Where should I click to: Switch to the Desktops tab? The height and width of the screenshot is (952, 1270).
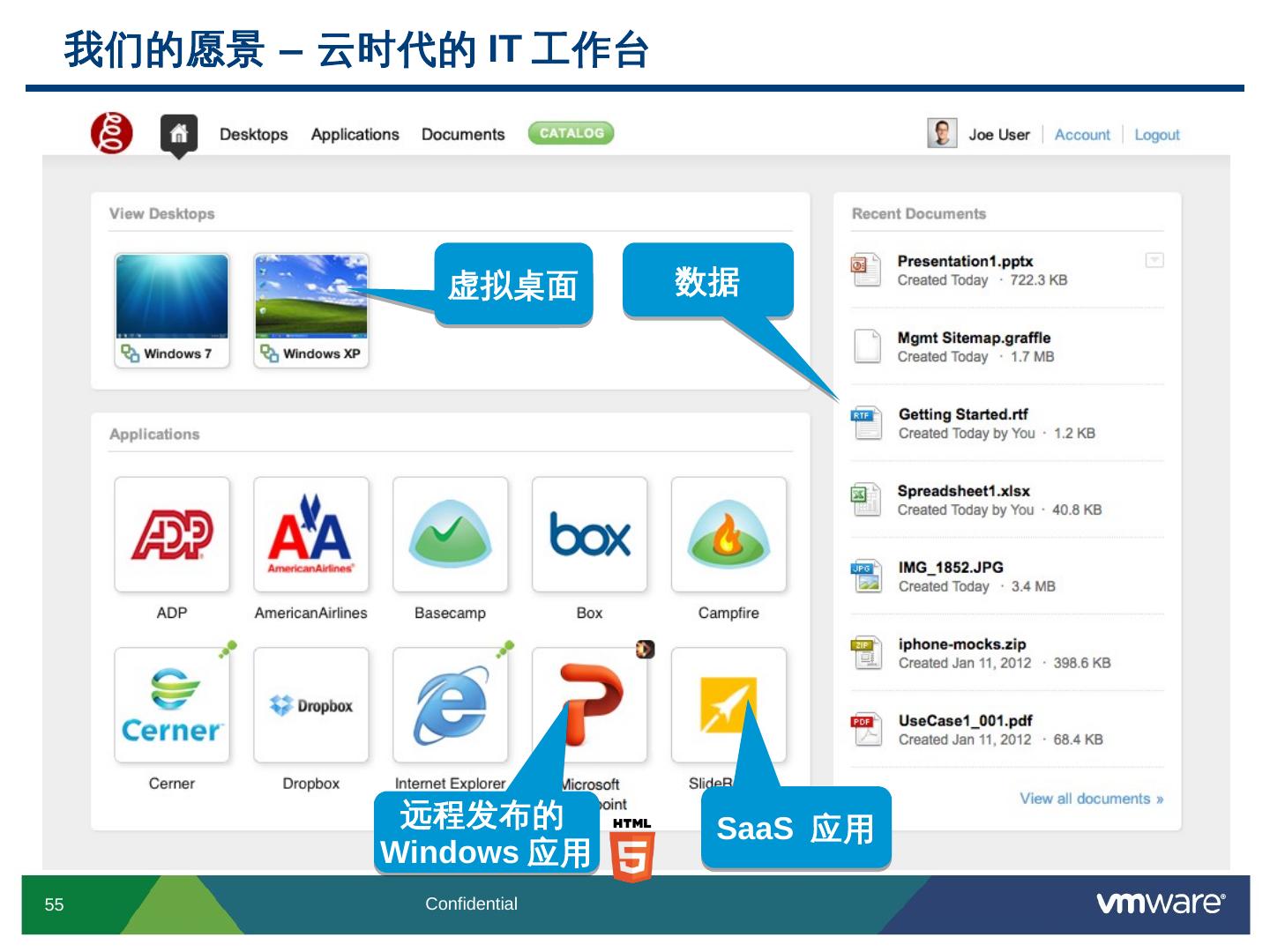[x=254, y=134]
